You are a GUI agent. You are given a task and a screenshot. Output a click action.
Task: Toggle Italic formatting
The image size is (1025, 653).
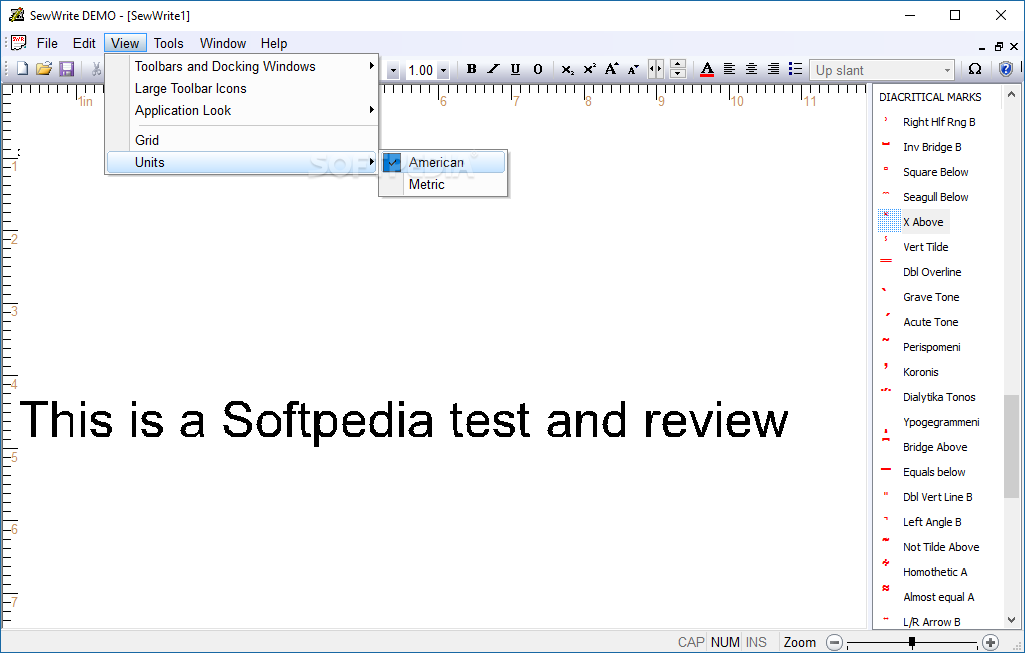494,69
